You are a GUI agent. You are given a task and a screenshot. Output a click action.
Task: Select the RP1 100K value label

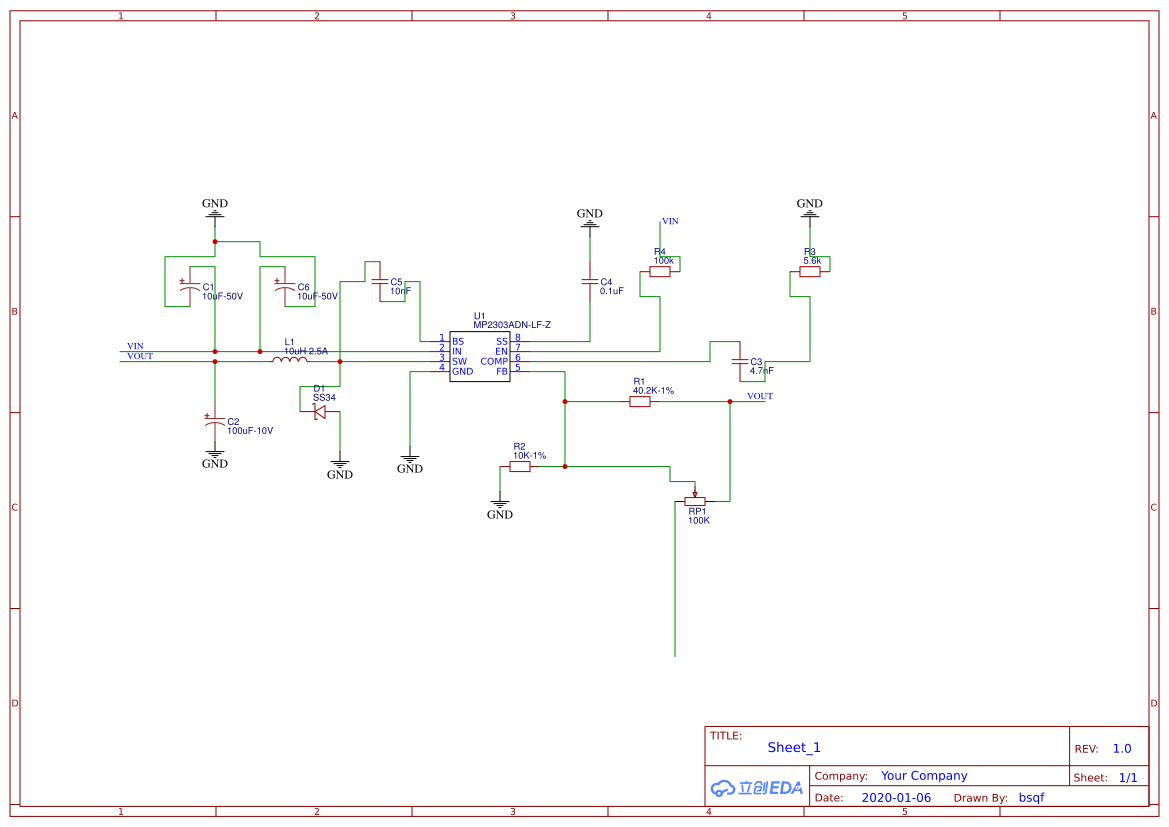(699, 521)
